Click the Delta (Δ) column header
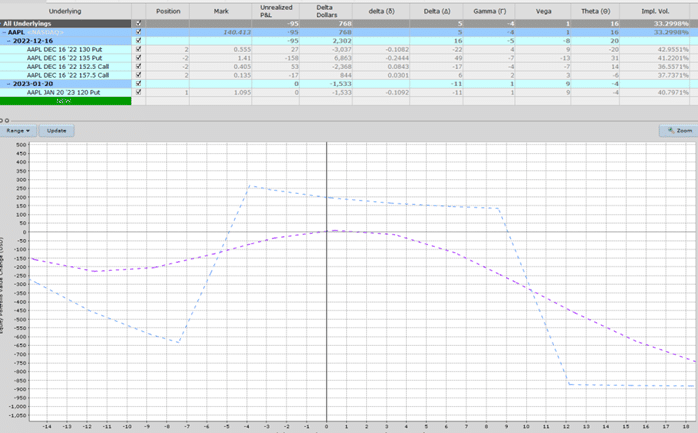Viewport: 698px width, 433px height. (437, 11)
